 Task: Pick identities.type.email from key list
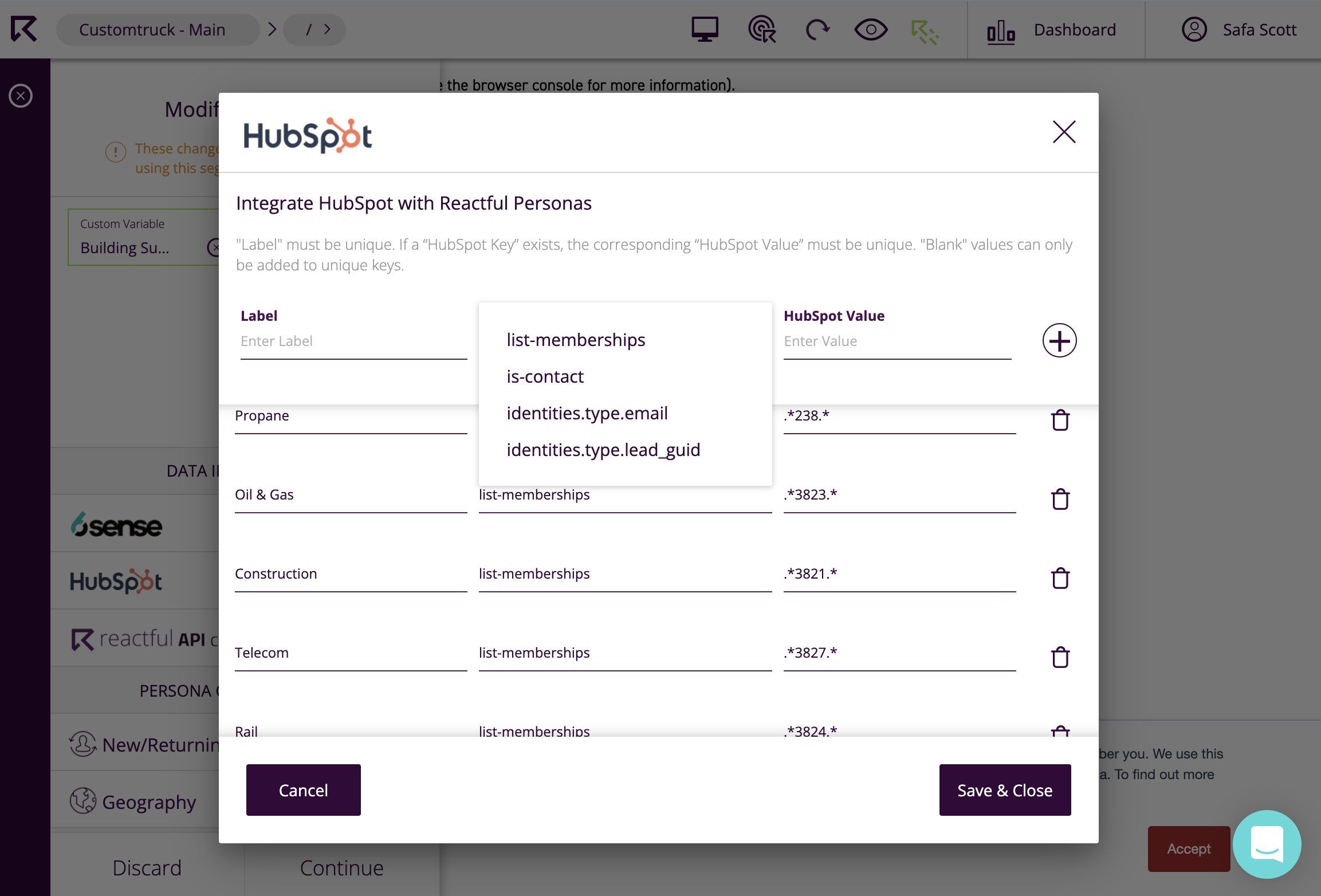point(587,413)
